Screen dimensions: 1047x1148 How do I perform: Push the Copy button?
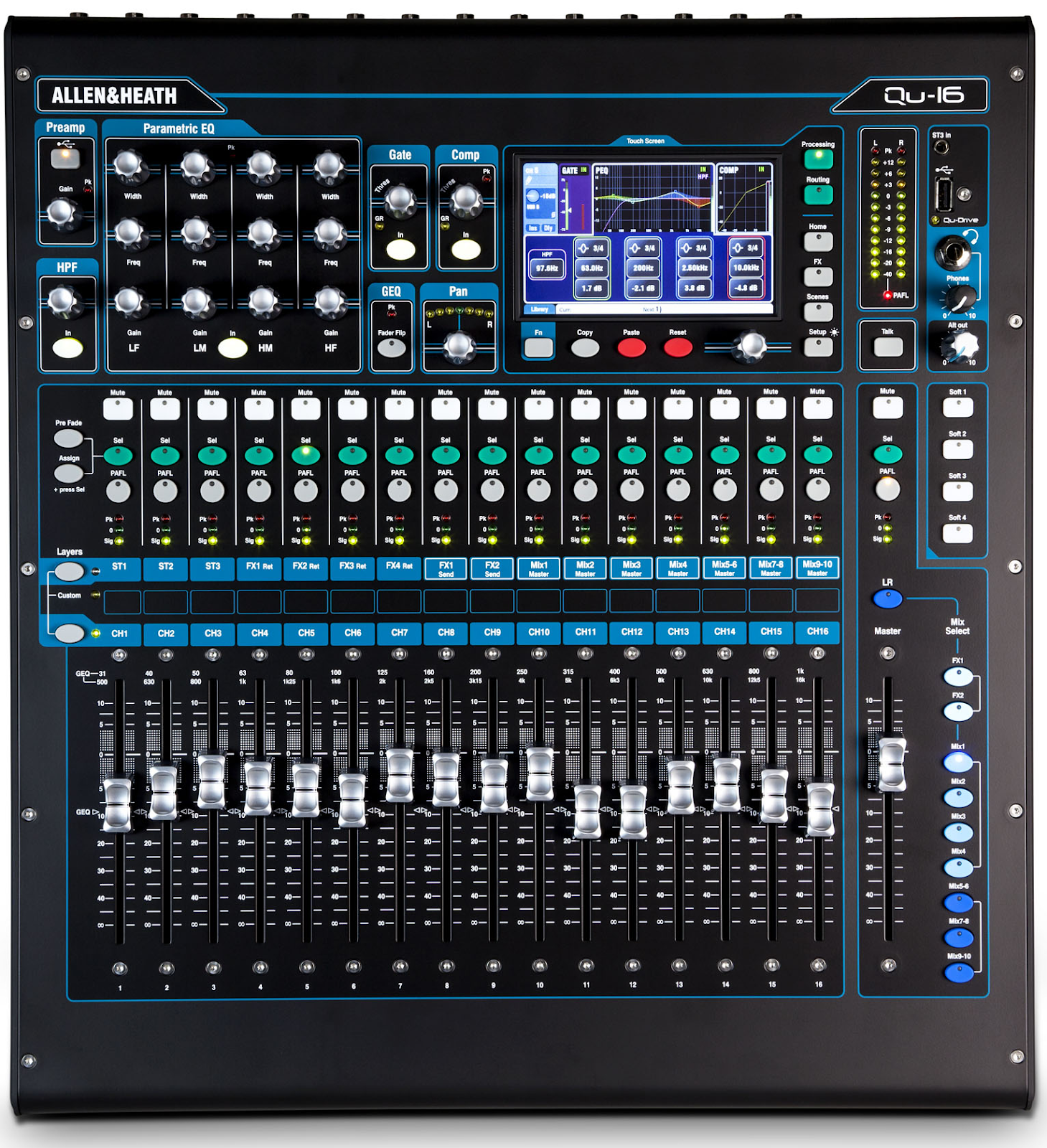pos(585,348)
